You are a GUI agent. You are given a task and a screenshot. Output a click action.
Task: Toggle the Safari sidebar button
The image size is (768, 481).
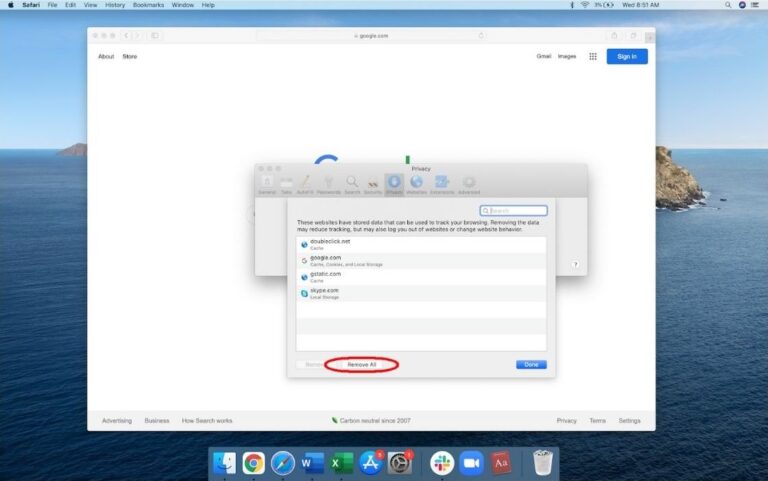(x=155, y=36)
